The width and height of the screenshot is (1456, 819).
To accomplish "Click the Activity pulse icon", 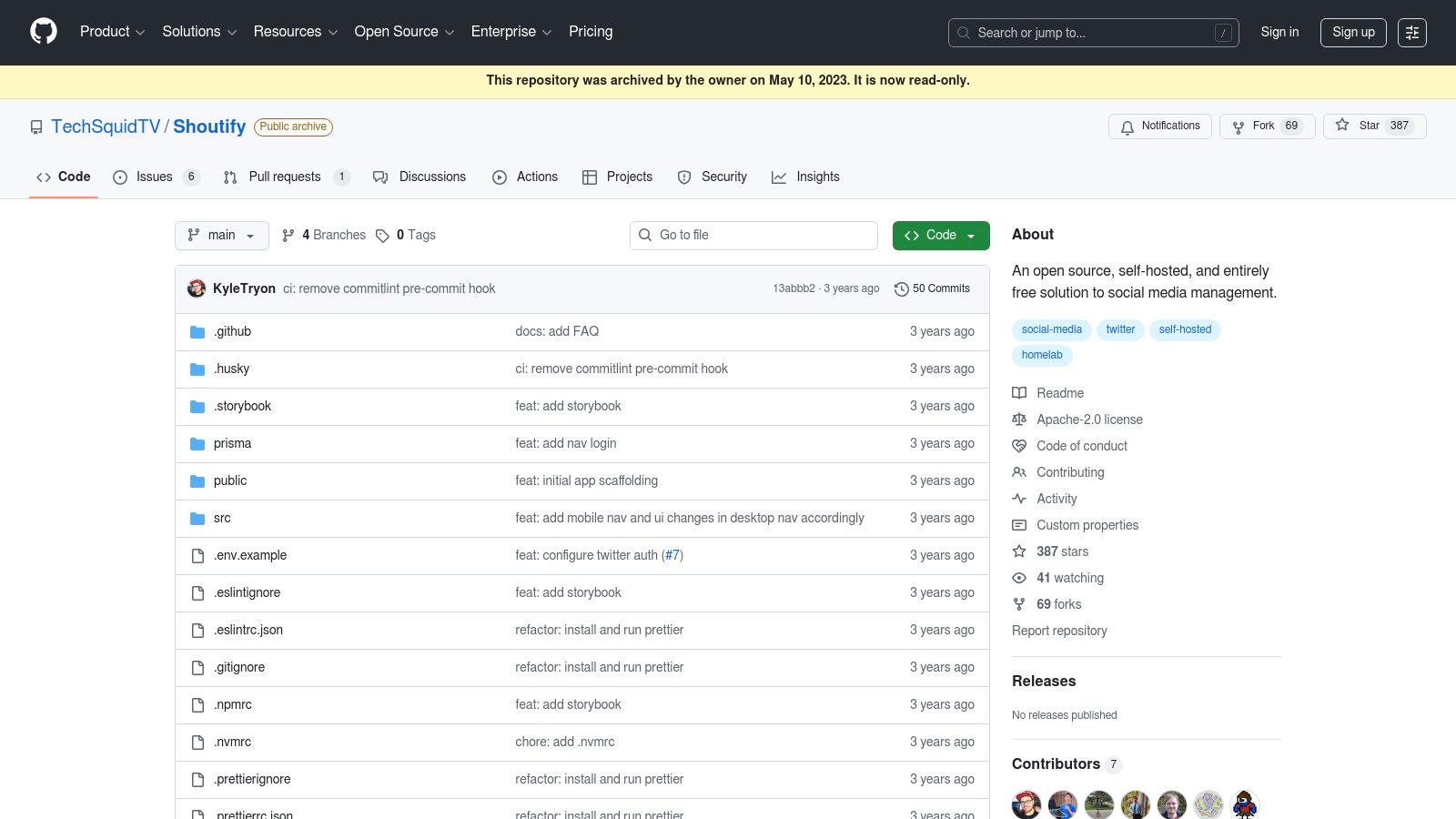I will (x=1019, y=499).
